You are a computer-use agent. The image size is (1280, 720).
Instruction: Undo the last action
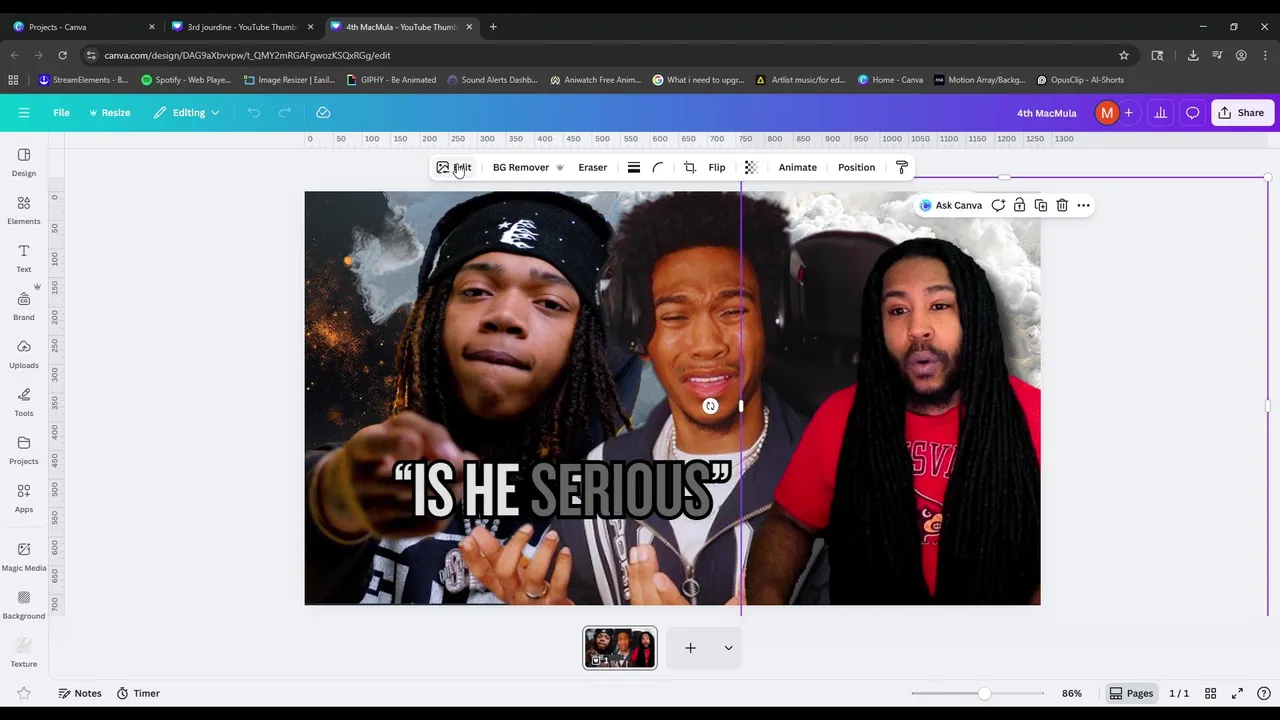click(254, 113)
